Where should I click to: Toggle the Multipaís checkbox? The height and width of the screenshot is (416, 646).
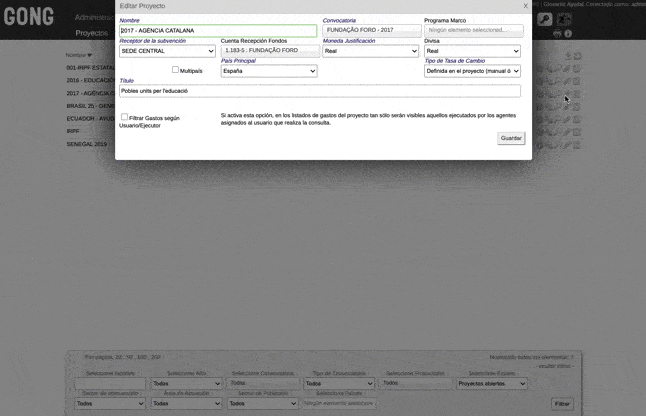(x=176, y=70)
